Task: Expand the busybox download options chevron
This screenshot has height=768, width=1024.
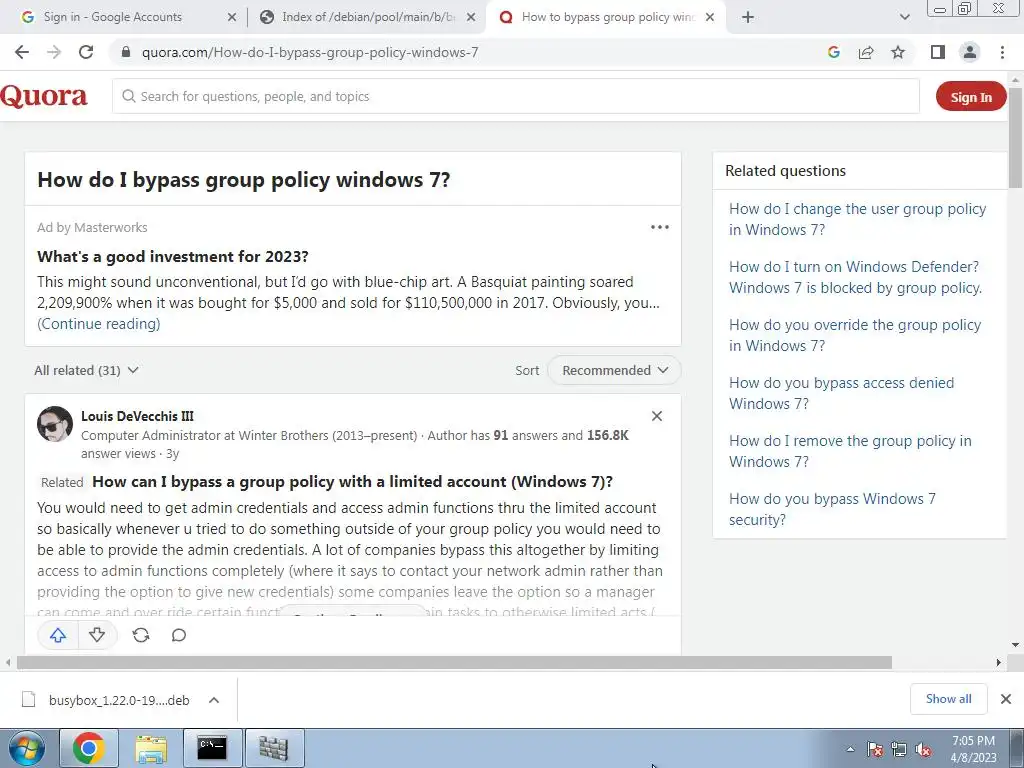Action: point(214,700)
